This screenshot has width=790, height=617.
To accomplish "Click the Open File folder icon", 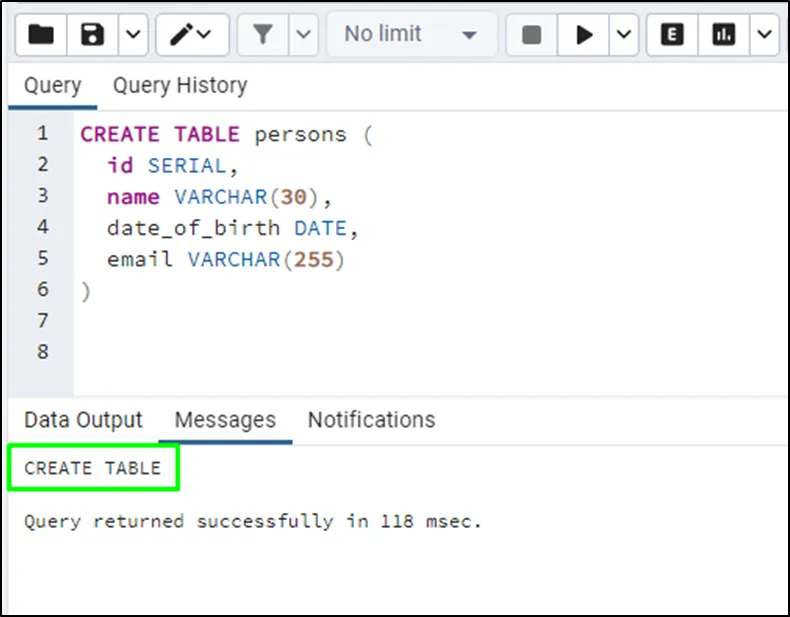I will point(41,35).
